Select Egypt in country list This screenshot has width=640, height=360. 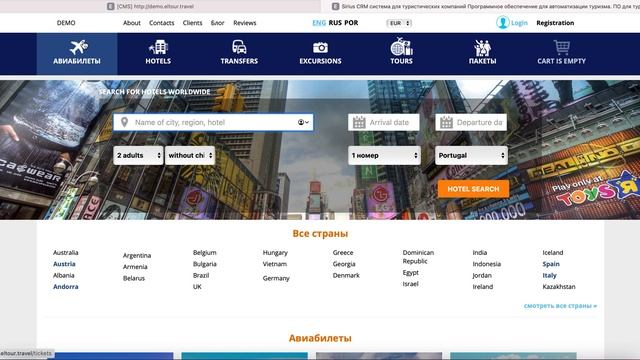click(410, 273)
